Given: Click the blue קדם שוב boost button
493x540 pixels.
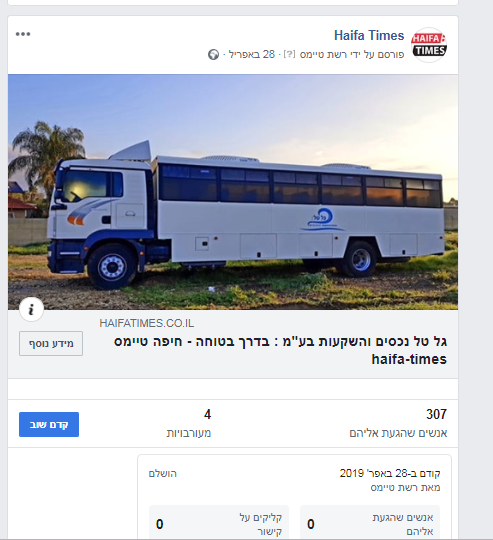Looking at the screenshot, I should point(49,424).
